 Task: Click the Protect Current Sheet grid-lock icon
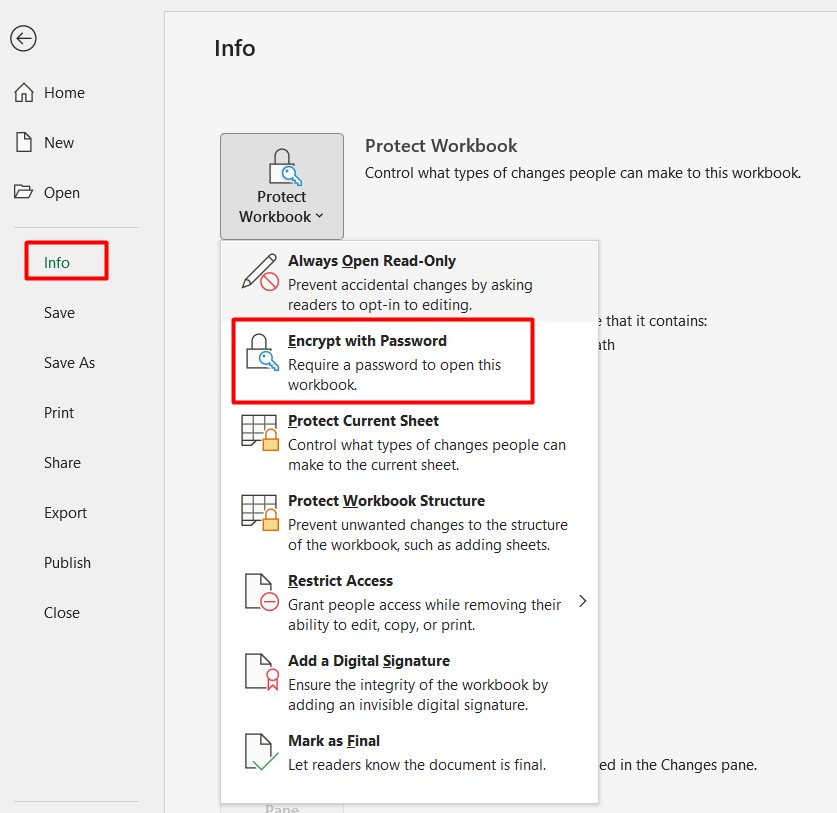coord(260,432)
